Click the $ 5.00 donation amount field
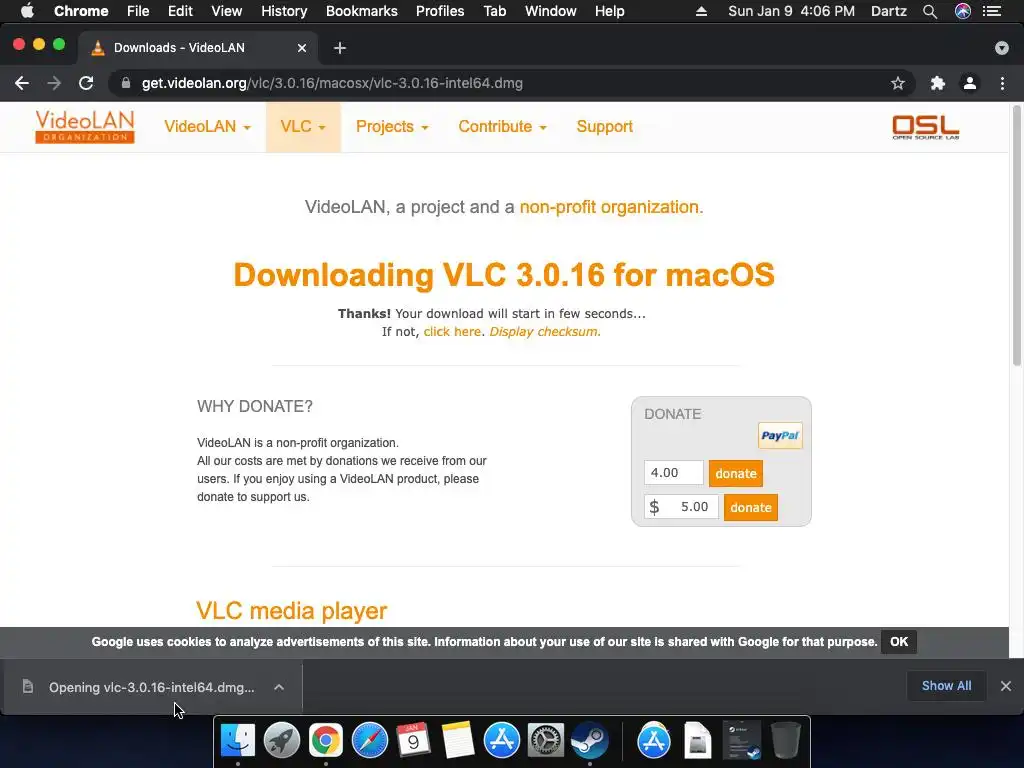The image size is (1024, 768). pos(681,507)
